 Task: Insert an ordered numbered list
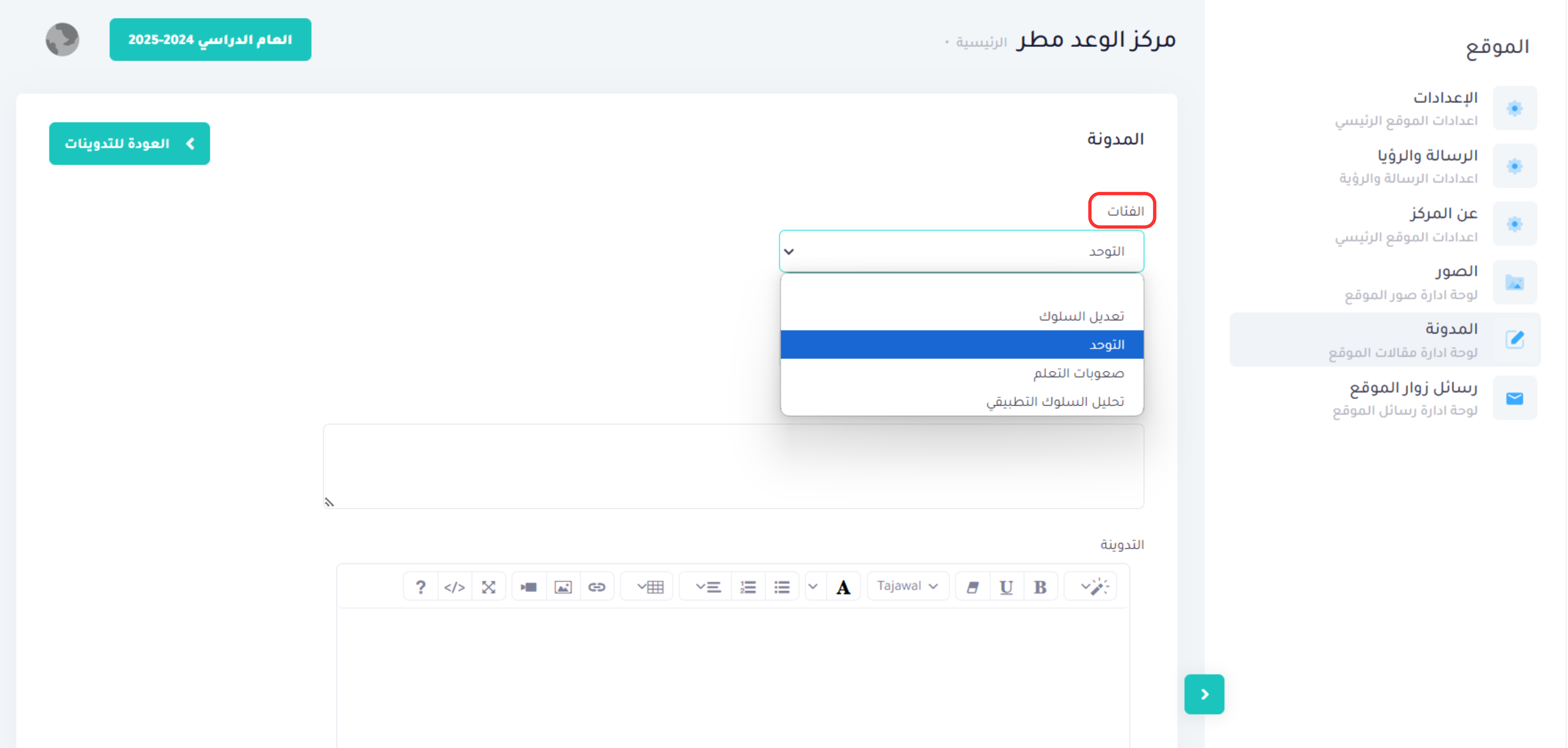click(x=748, y=587)
